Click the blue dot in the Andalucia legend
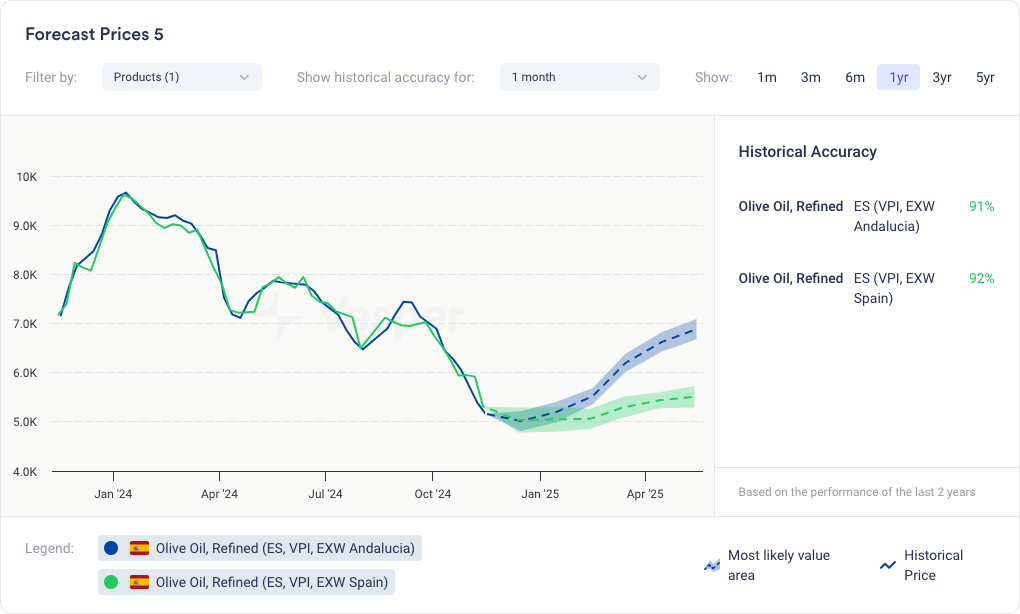Image resolution: width=1020 pixels, height=614 pixels. pos(111,548)
